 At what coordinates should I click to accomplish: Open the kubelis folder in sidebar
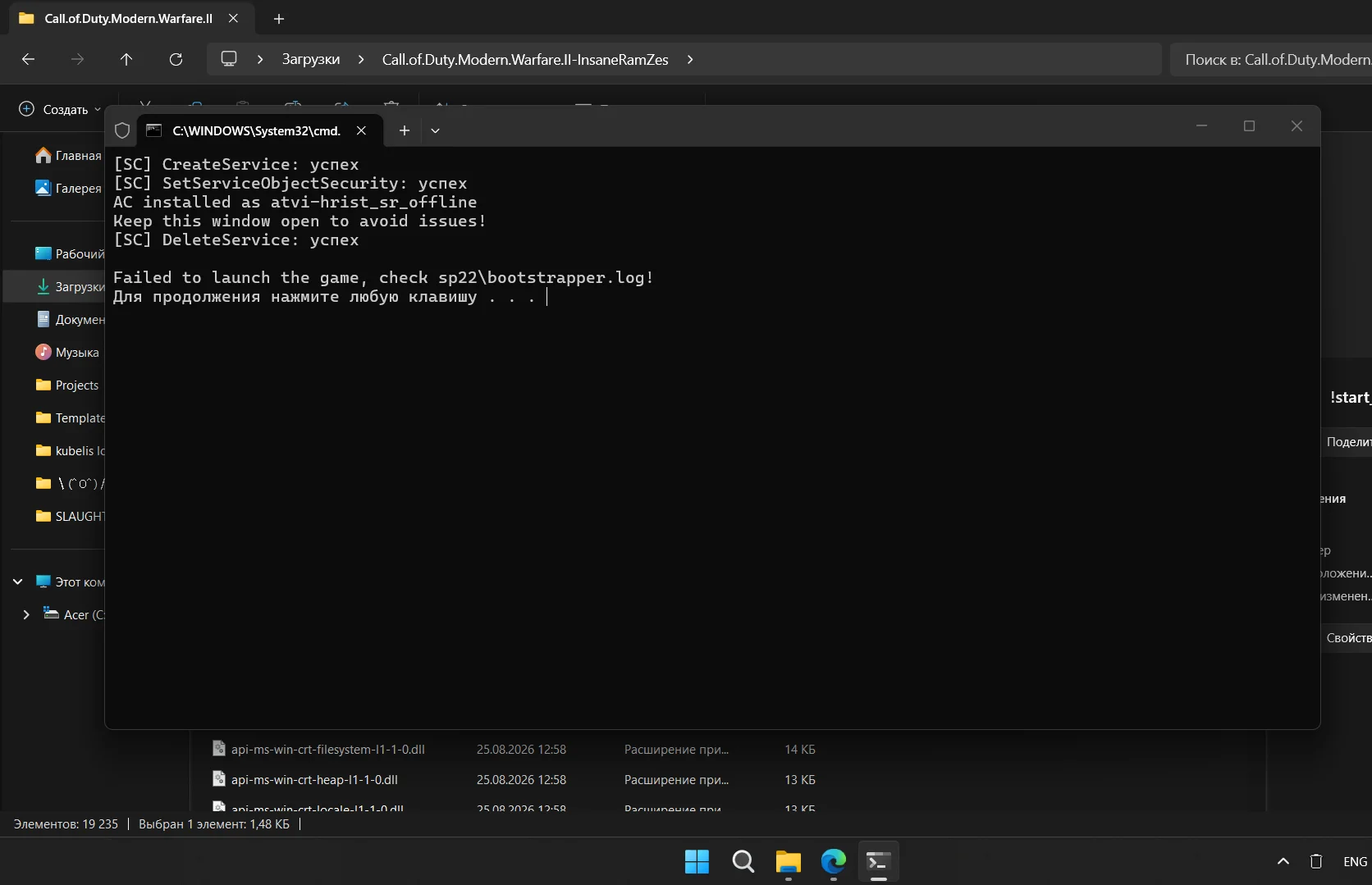(x=69, y=450)
